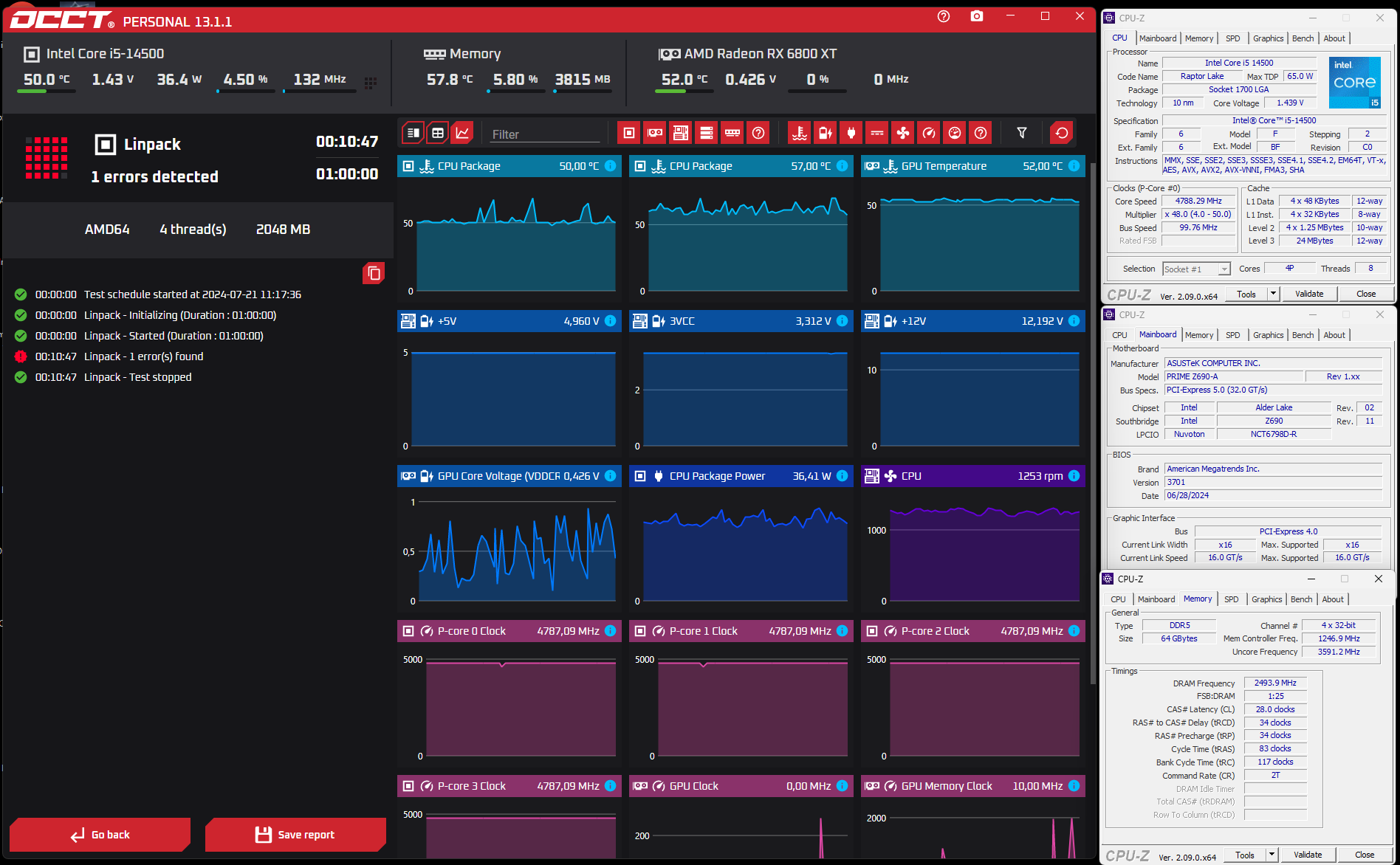
Task: Open the Bench tab in CPU-Z processor window
Action: [1303, 38]
